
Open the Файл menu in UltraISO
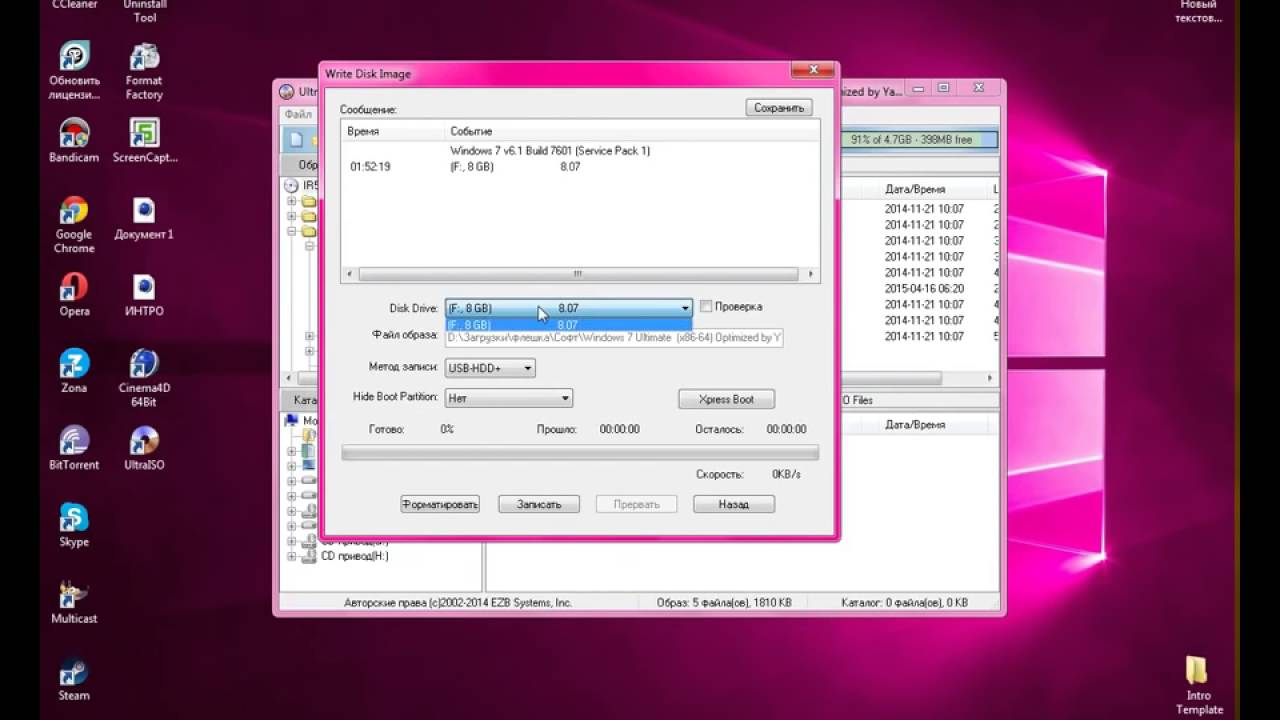298,114
